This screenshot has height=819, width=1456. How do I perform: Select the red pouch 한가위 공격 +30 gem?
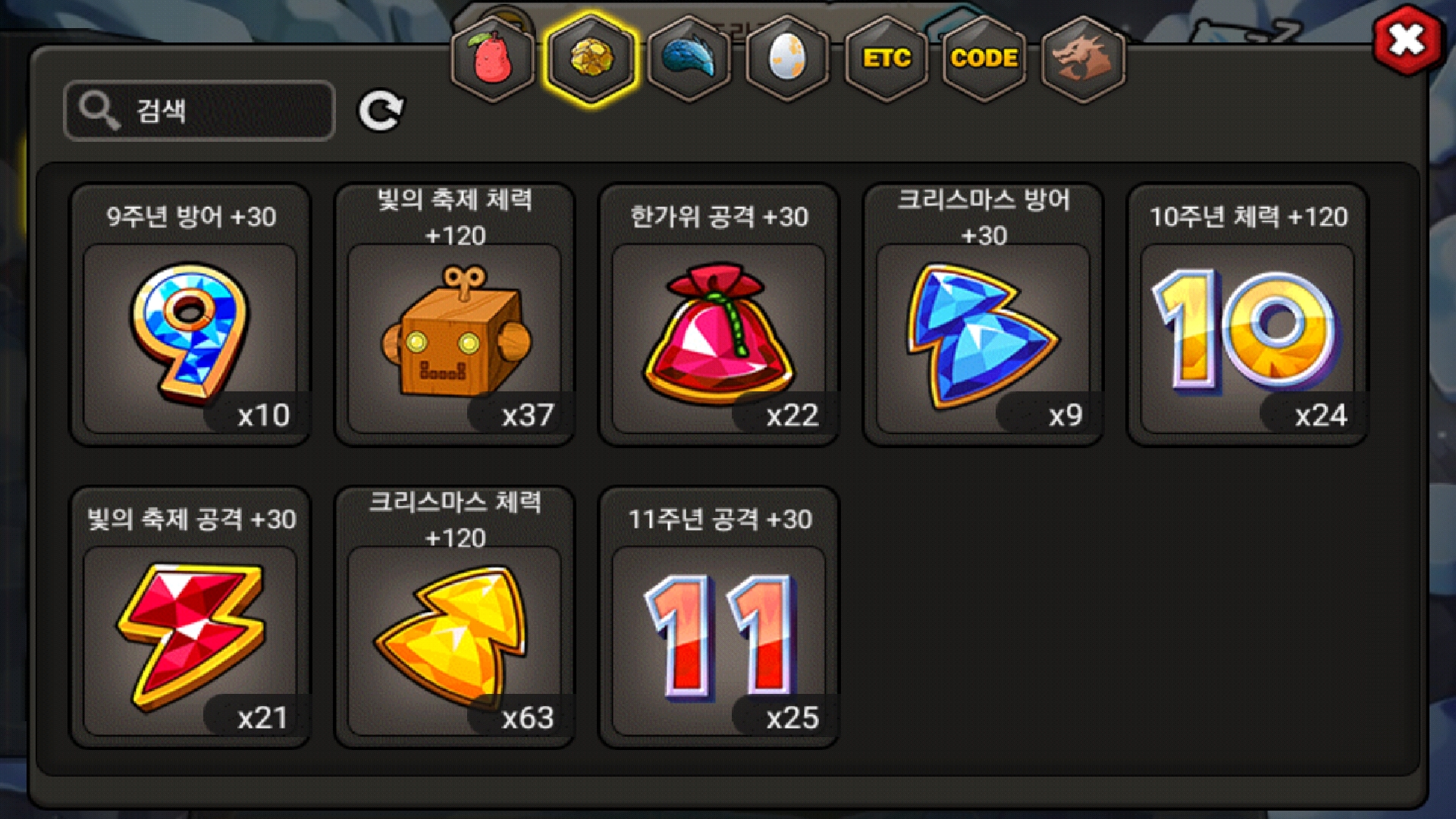pos(719,315)
